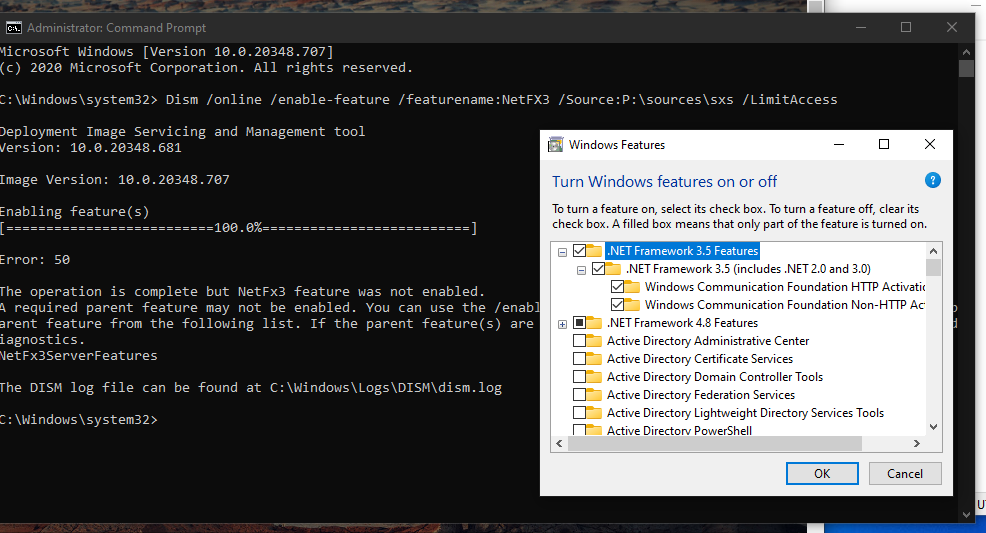Viewport: 986px width, 533px height.
Task: Enable Active Directory Domain Controller Tools checkbox
Action: tap(579, 377)
